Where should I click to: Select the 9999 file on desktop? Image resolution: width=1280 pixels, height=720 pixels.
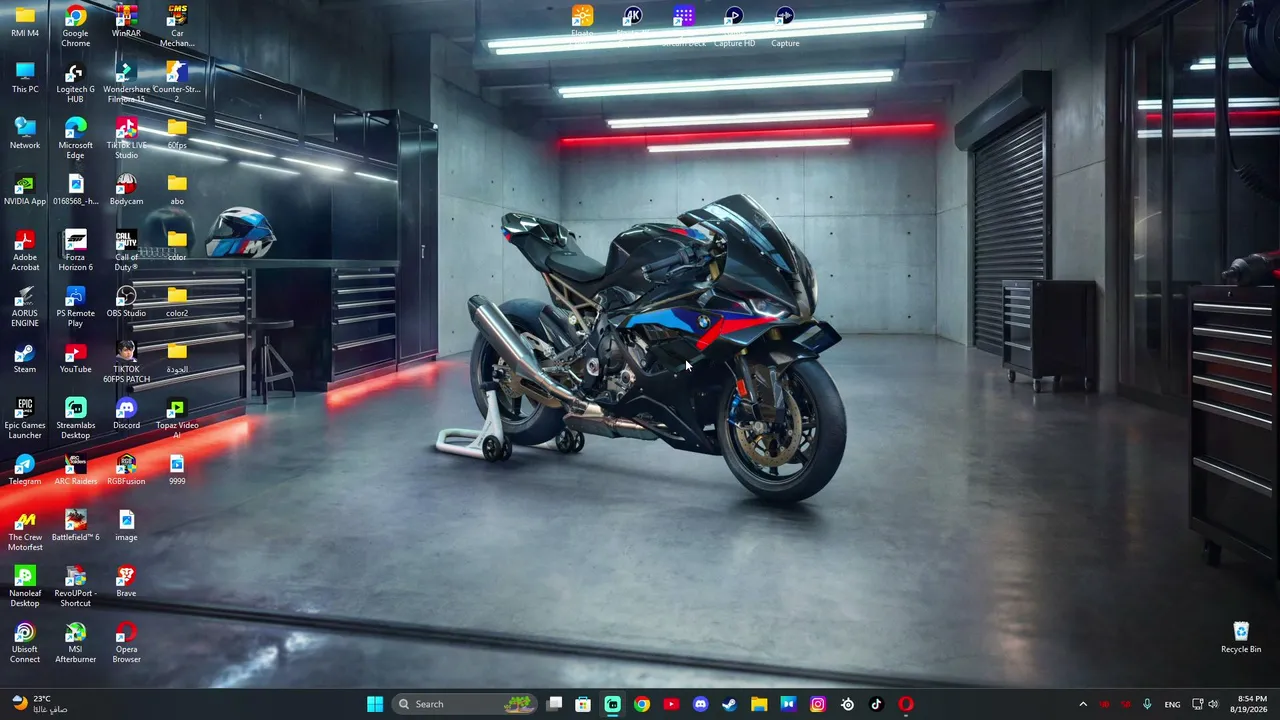177,469
